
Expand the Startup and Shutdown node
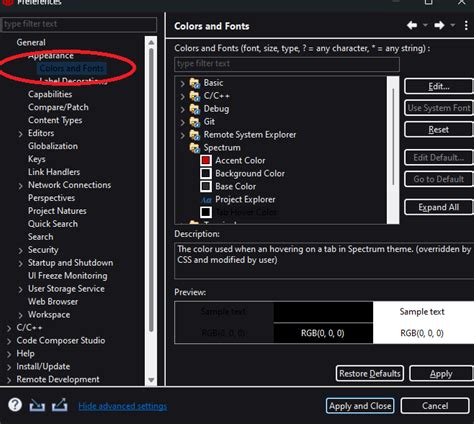click(x=21, y=264)
